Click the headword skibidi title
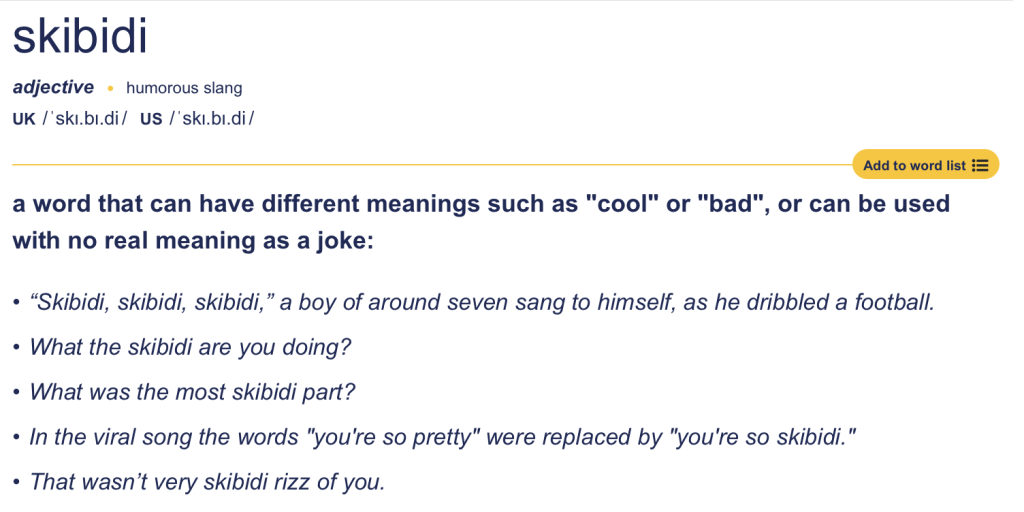This screenshot has width=1024, height=512. (x=80, y=38)
